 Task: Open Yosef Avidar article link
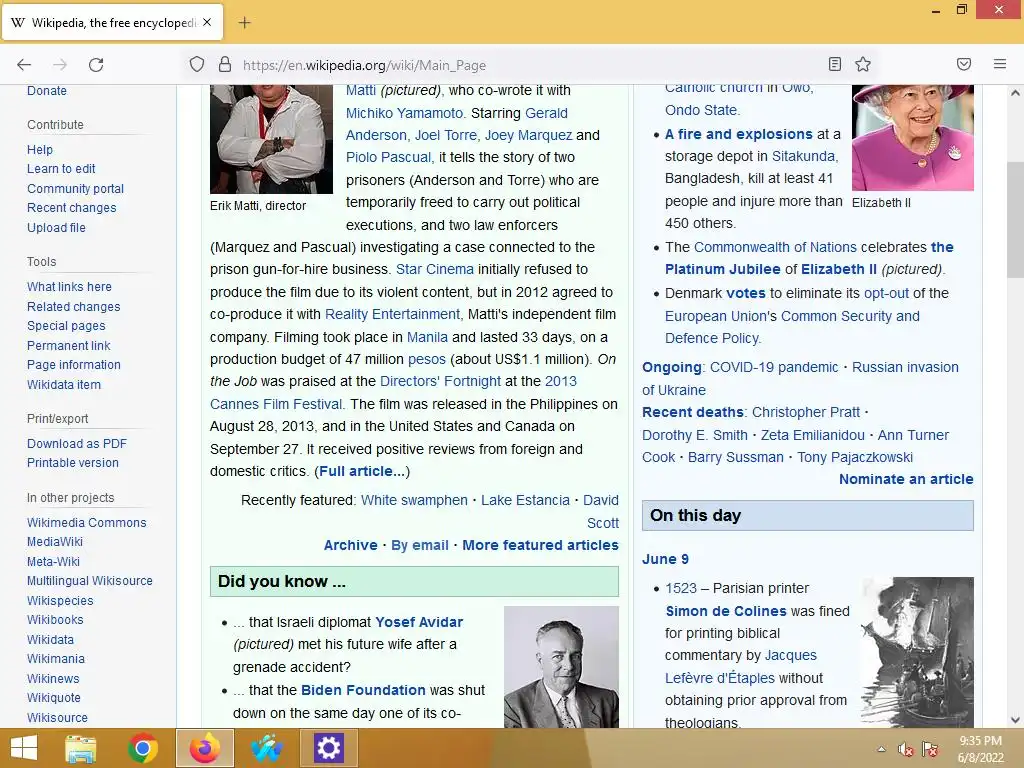[x=419, y=622]
